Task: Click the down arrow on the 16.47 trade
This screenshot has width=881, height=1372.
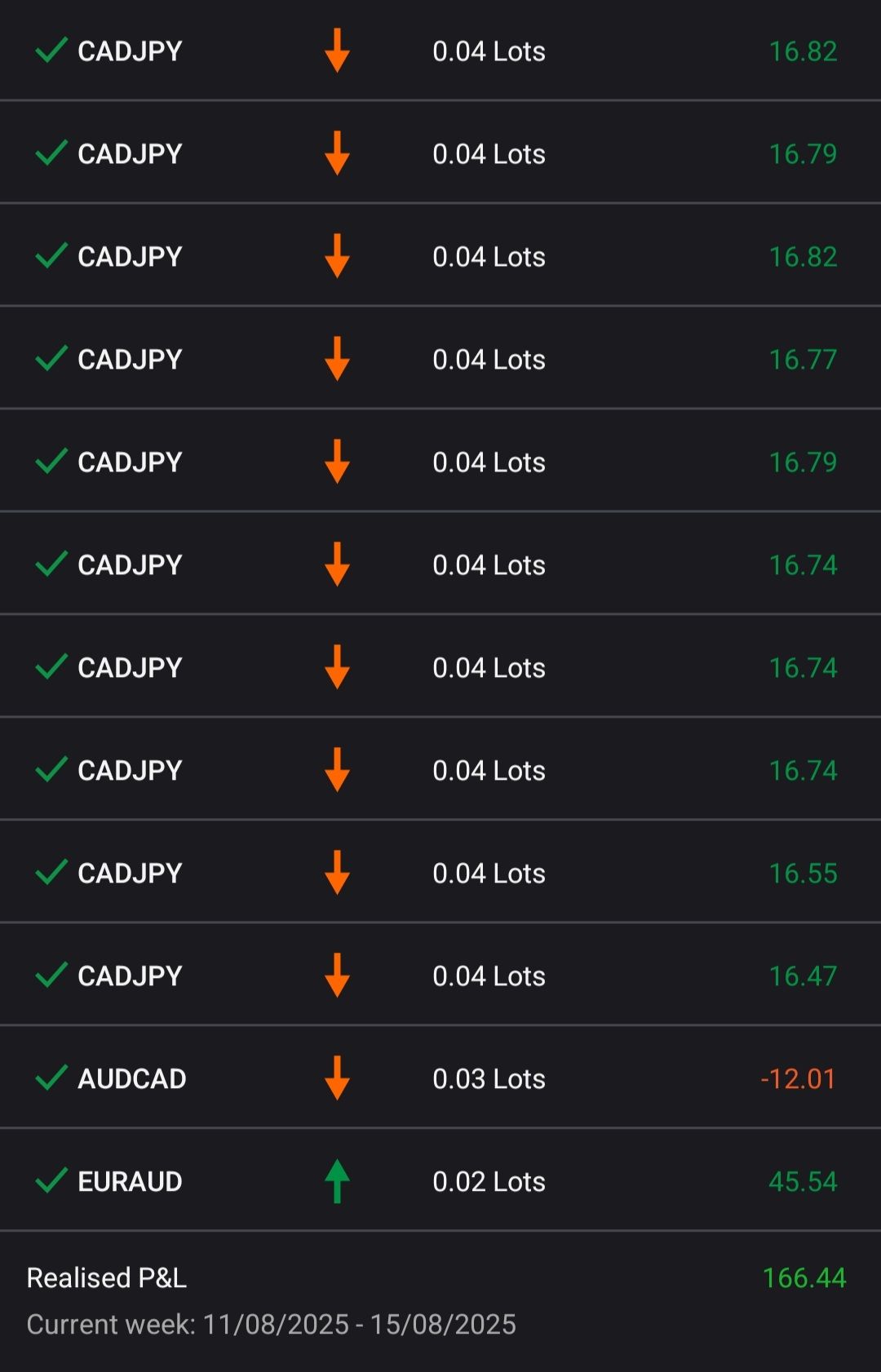Action: click(337, 976)
